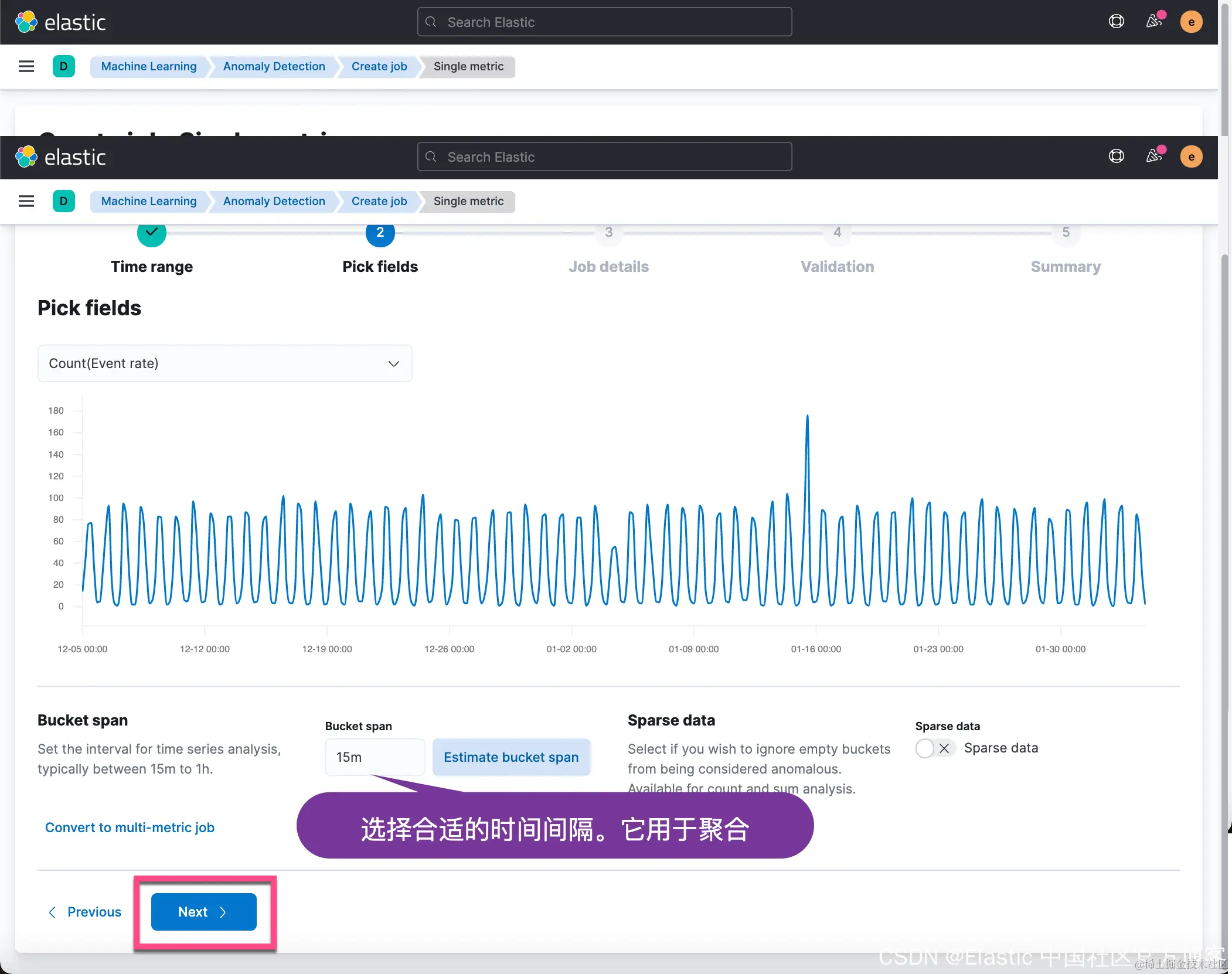1232x974 pixels.
Task: Click the completed Time range step checkmark
Action: click(x=151, y=233)
